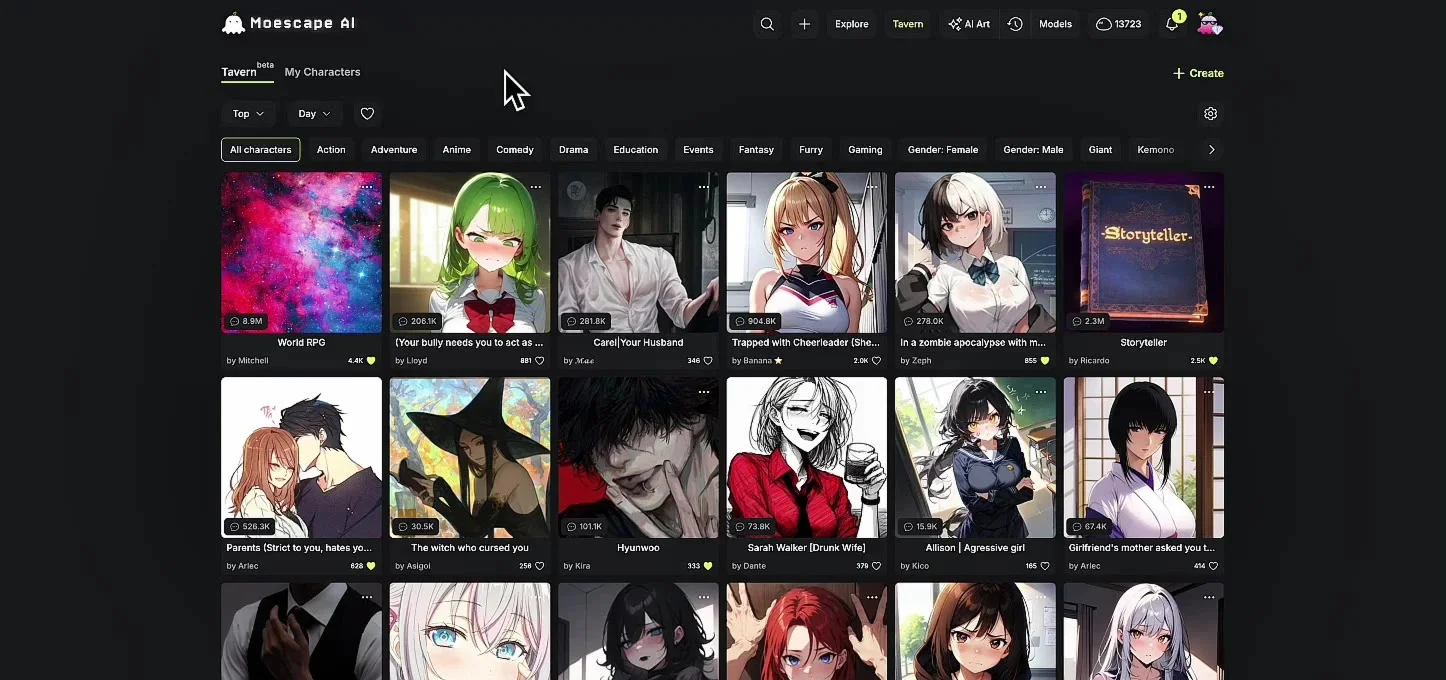Open Parents (Strict to you) card title
This screenshot has height=680, width=1446.
299,548
